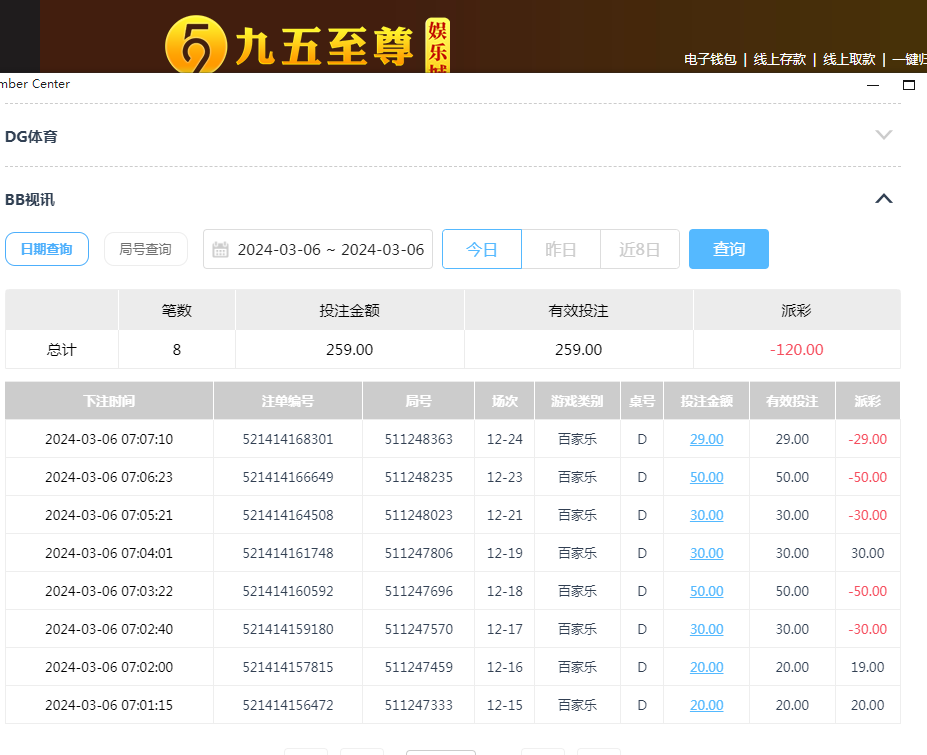
Task: Click timestamp 2024-03-06 07:02:00
Action: 109,667
